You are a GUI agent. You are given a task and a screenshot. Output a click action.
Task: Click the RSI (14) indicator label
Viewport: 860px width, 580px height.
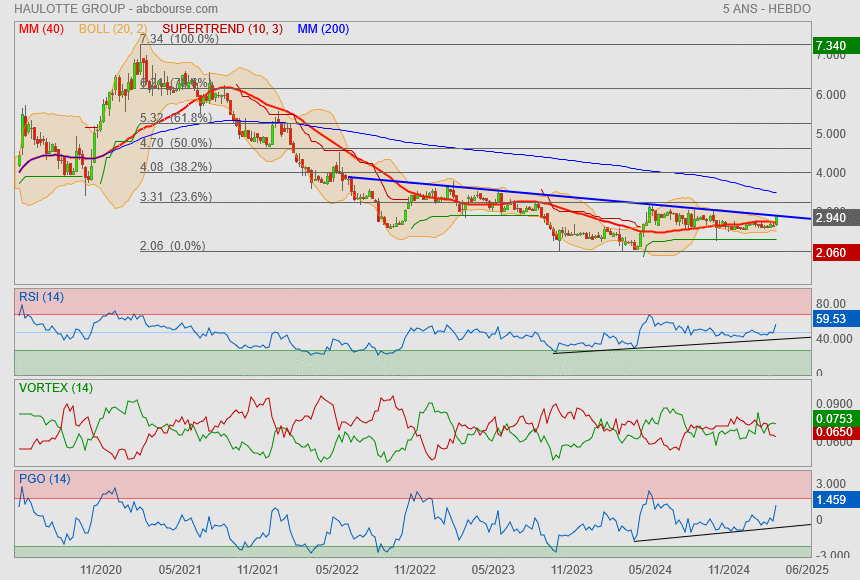41,297
